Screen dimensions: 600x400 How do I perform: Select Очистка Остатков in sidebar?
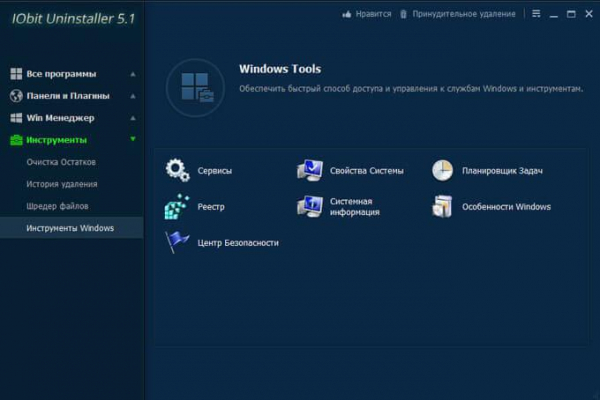[x=61, y=162]
